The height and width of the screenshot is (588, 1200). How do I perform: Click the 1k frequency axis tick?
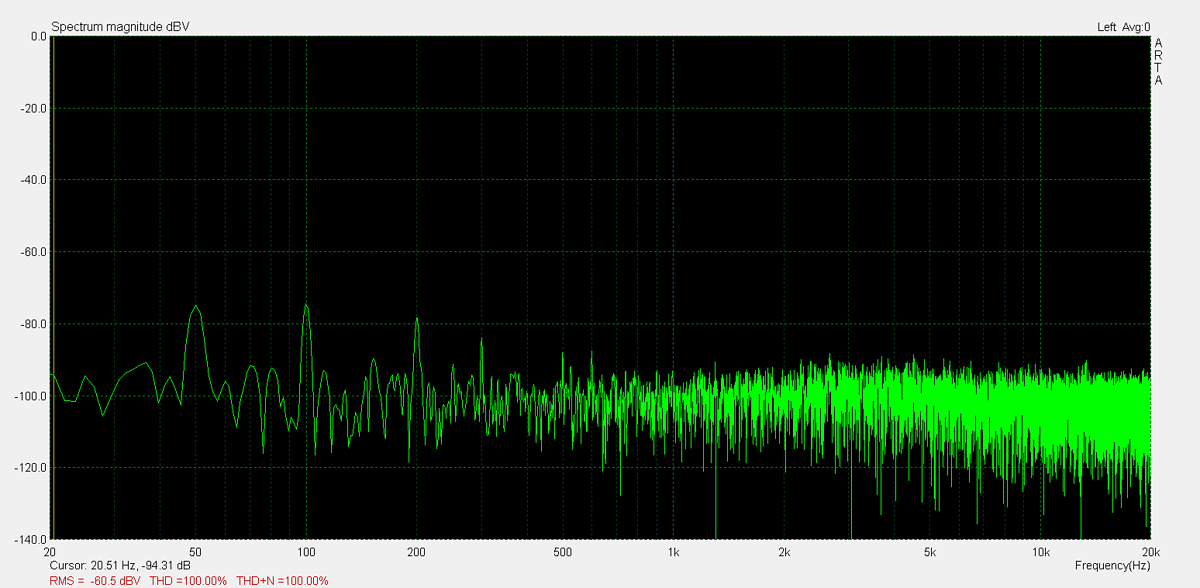coord(674,552)
